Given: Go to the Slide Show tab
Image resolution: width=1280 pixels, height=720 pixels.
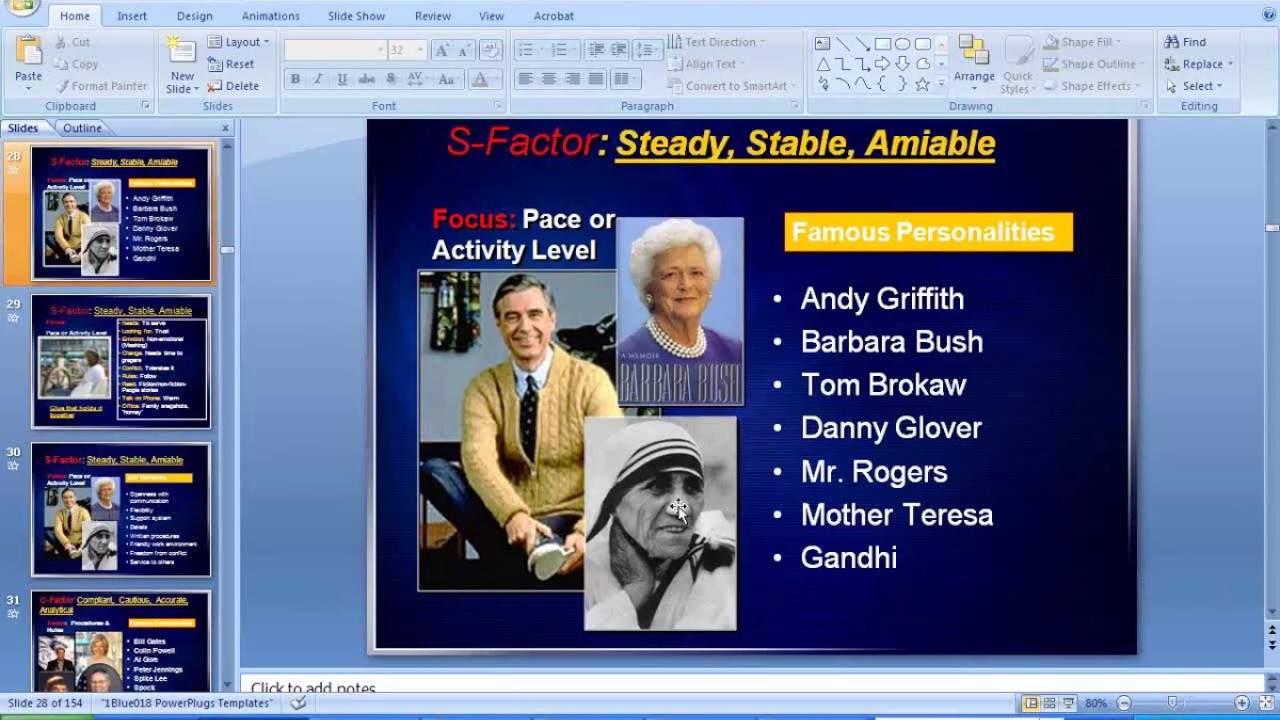Looking at the screenshot, I should (356, 16).
